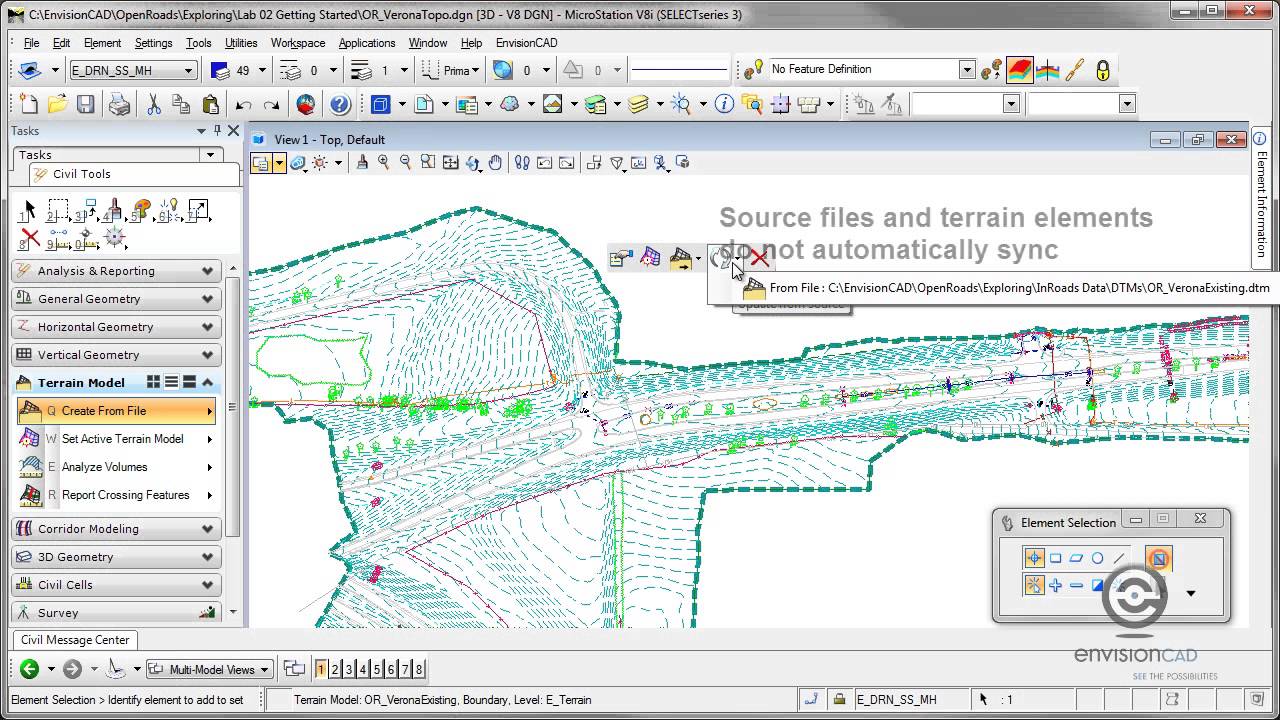Open the Element menu
Image resolution: width=1280 pixels, height=720 pixels.
(102, 43)
